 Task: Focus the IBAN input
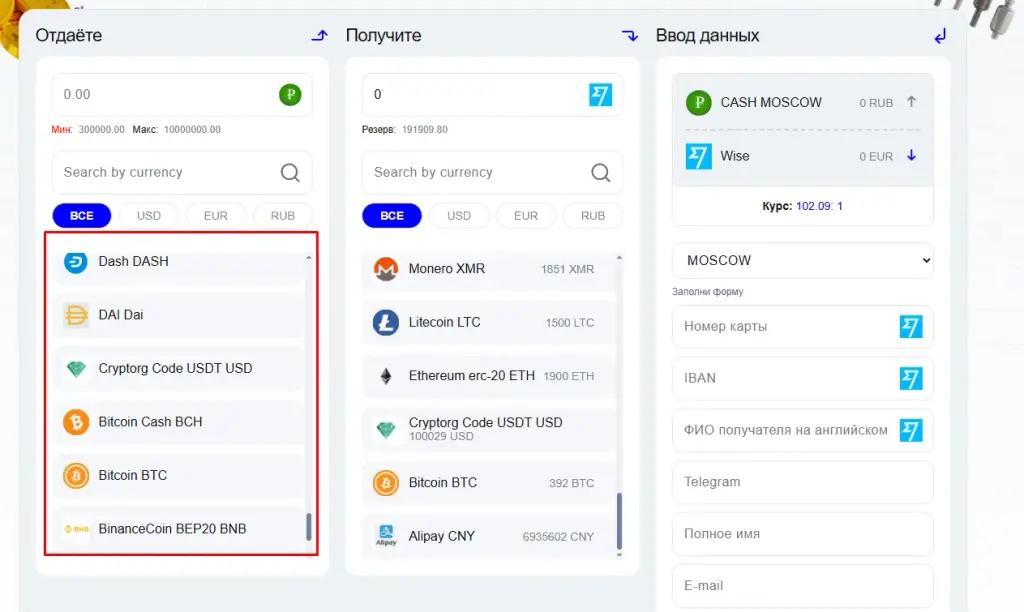click(x=803, y=378)
